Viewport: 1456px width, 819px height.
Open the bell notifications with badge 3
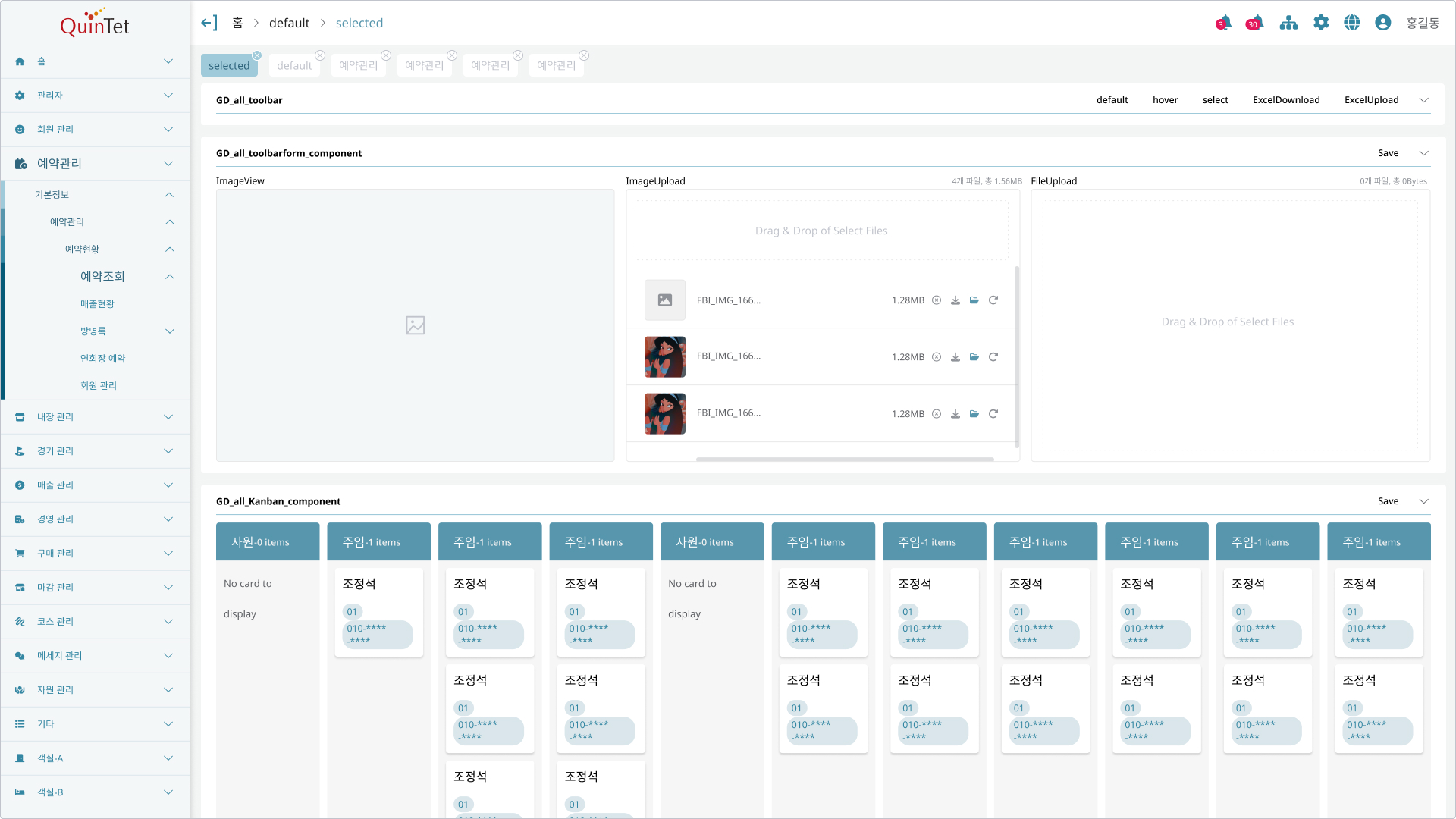point(1223,23)
